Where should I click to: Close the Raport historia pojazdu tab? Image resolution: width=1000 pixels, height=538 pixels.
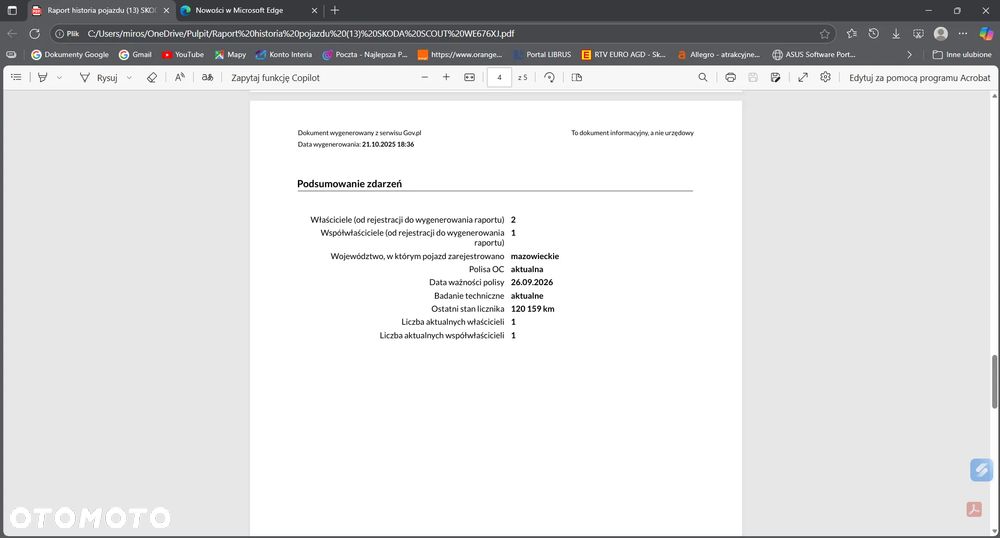pyautogui.click(x=166, y=11)
